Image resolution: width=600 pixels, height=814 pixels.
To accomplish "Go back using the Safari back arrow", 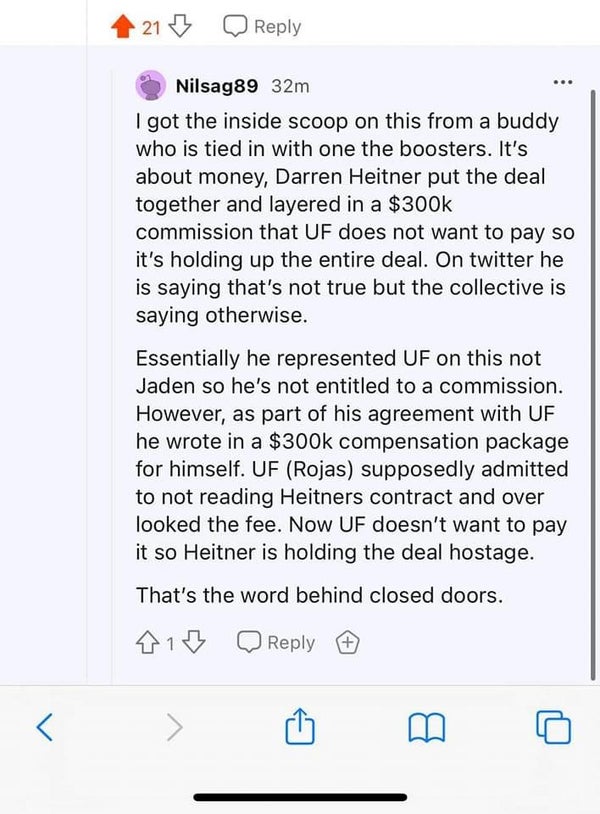I will pyautogui.click(x=44, y=727).
